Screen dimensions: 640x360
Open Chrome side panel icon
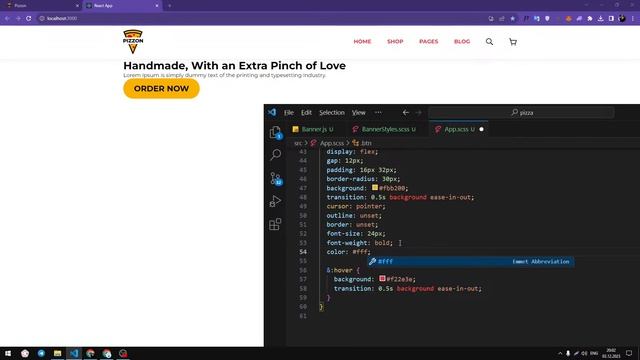pos(611,18)
